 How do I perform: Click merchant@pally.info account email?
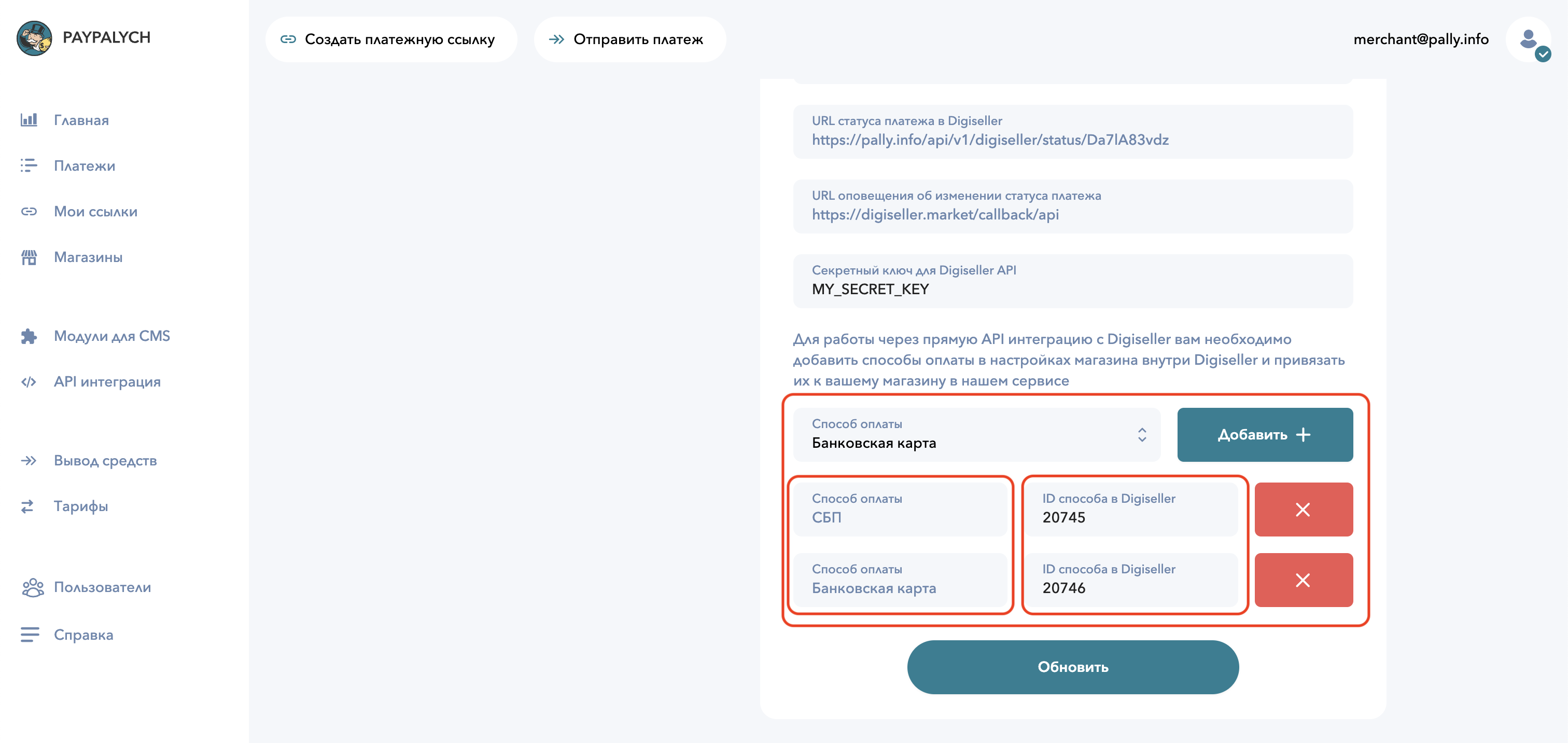pyautogui.click(x=1421, y=39)
